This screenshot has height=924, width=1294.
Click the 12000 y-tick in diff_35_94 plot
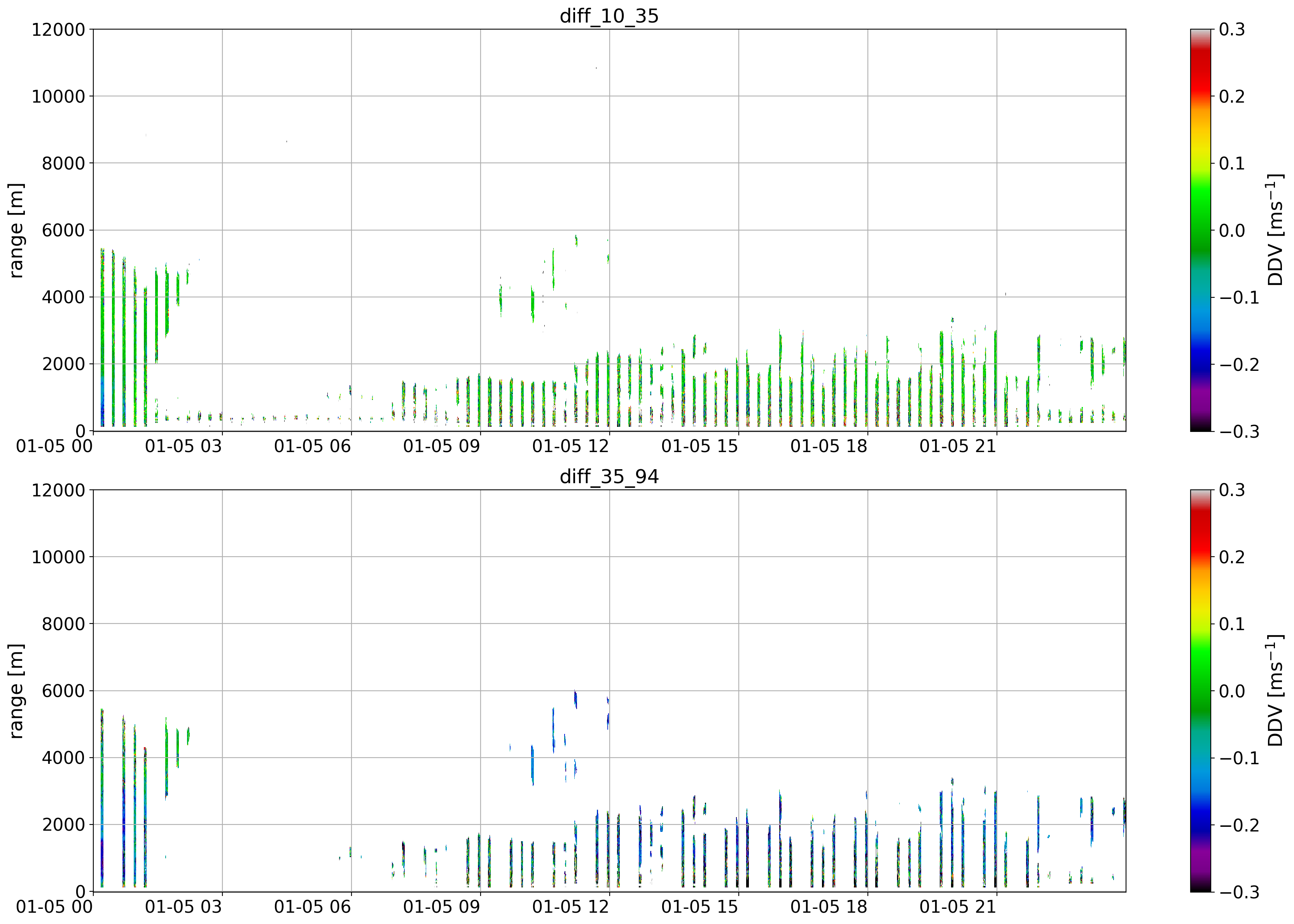click(58, 490)
